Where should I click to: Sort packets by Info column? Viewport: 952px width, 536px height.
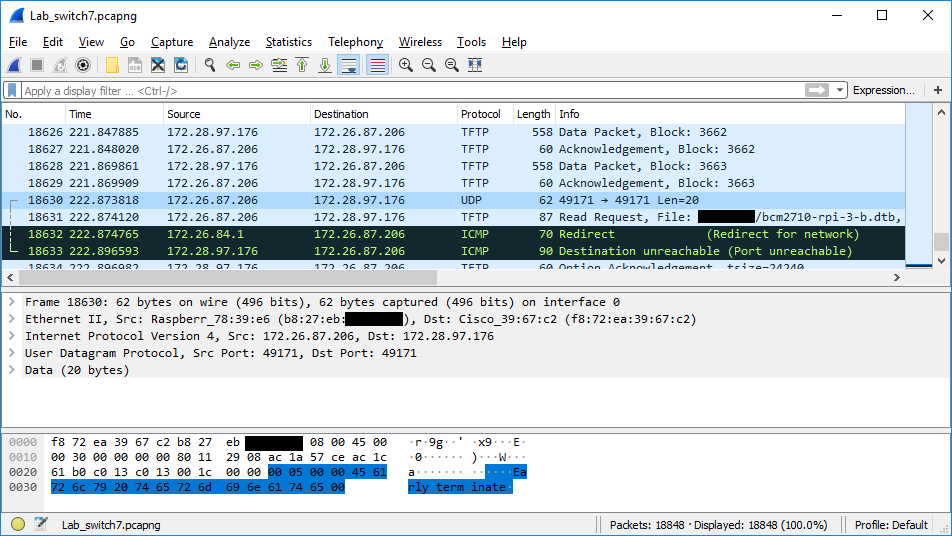pyautogui.click(x=730, y=114)
